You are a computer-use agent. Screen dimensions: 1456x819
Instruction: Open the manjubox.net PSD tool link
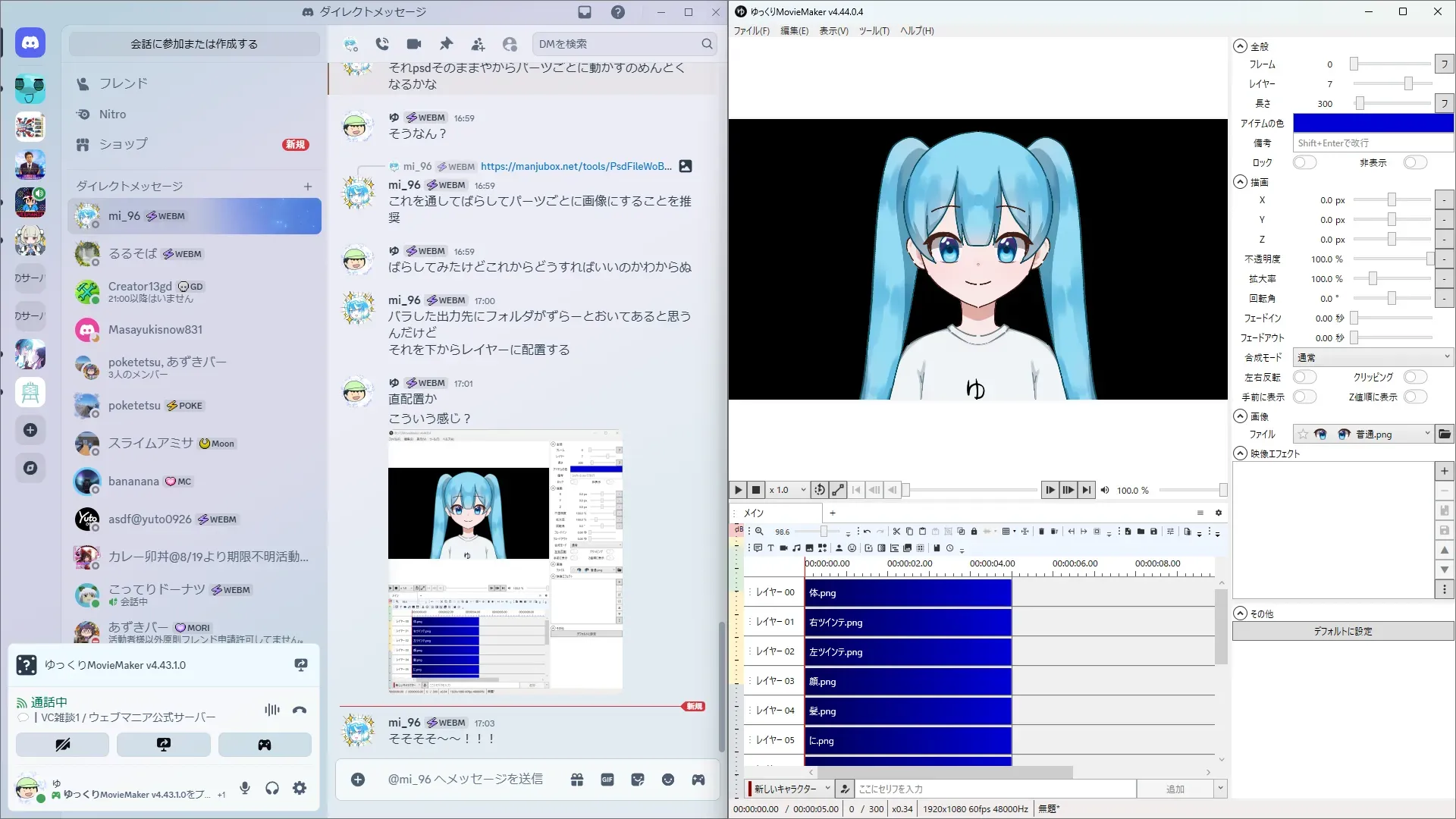tap(576, 166)
